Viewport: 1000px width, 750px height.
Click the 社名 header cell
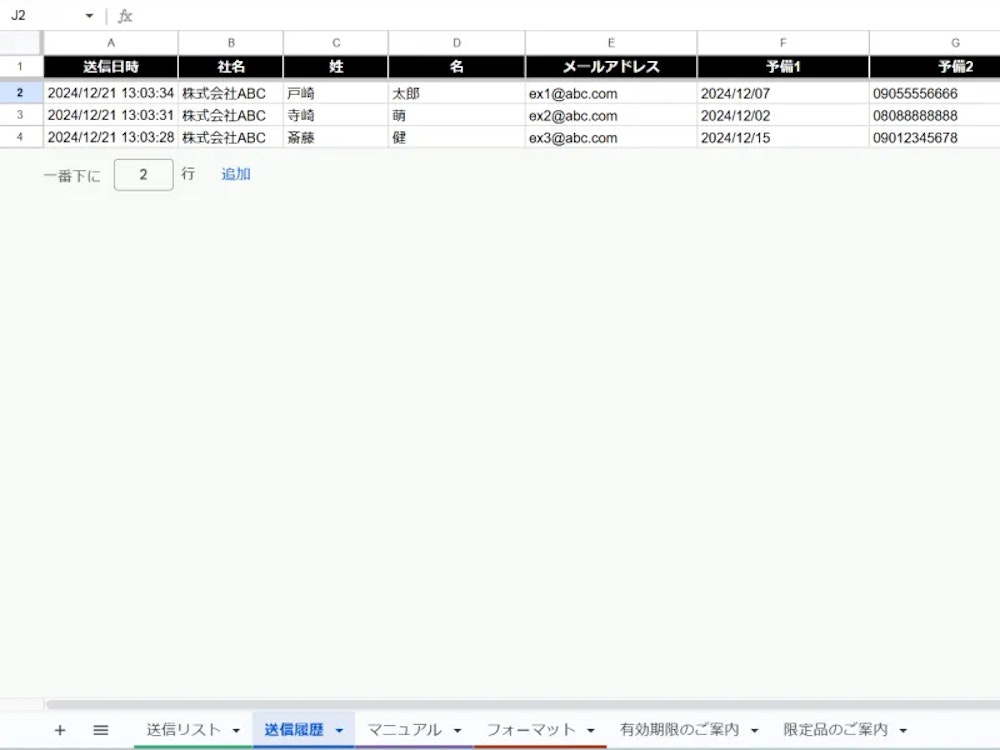tap(231, 66)
